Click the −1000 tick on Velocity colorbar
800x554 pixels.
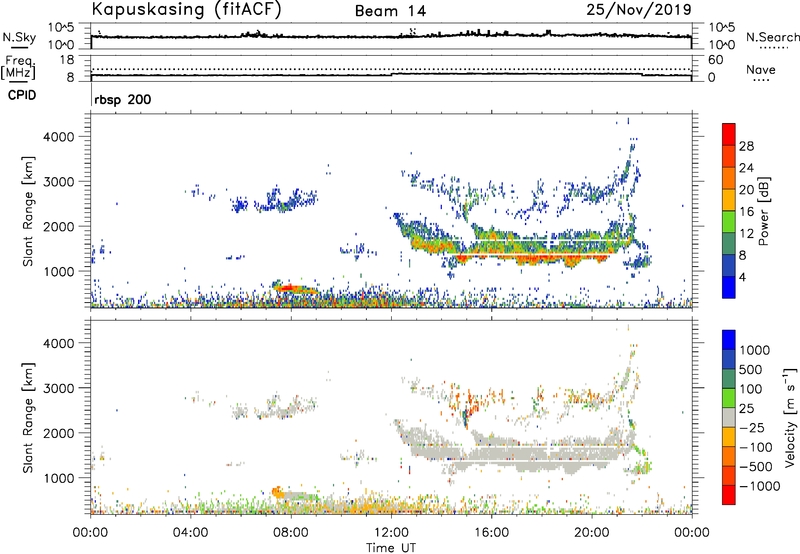point(760,486)
